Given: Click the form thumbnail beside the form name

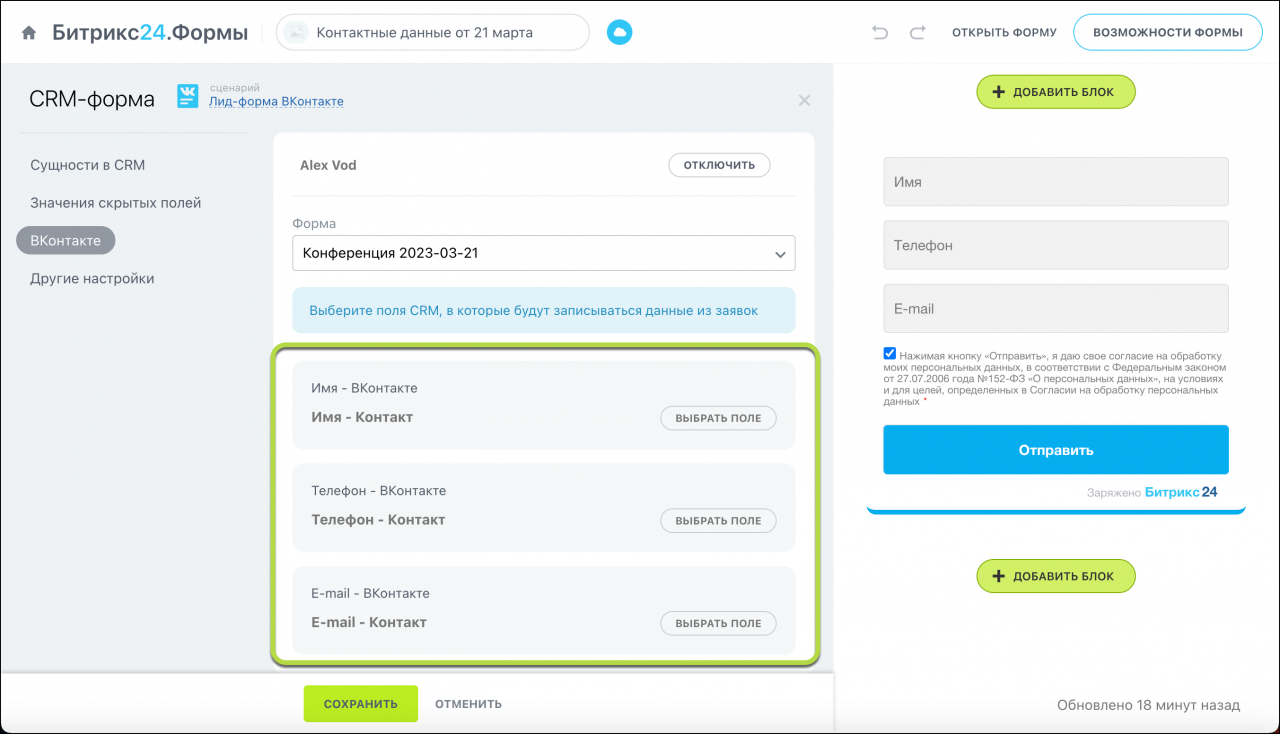Looking at the screenshot, I should [x=296, y=33].
